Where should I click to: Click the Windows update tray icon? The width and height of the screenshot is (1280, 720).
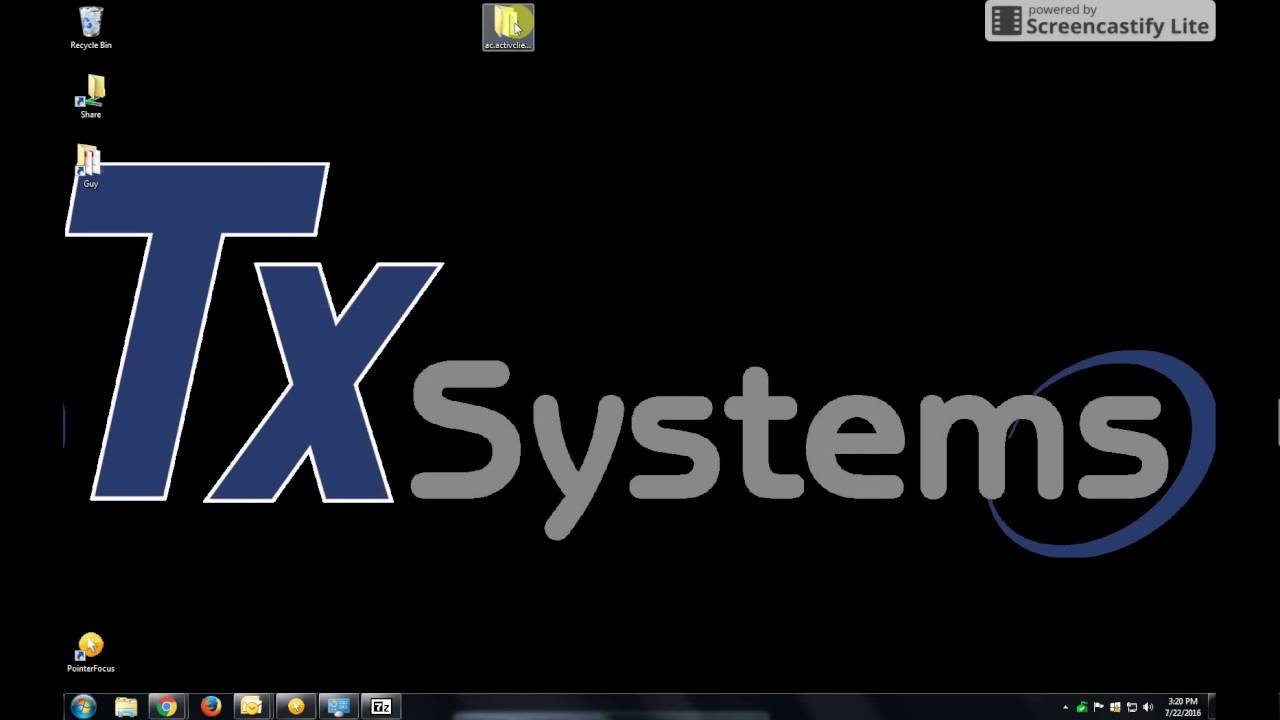click(x=1115, y=708)
